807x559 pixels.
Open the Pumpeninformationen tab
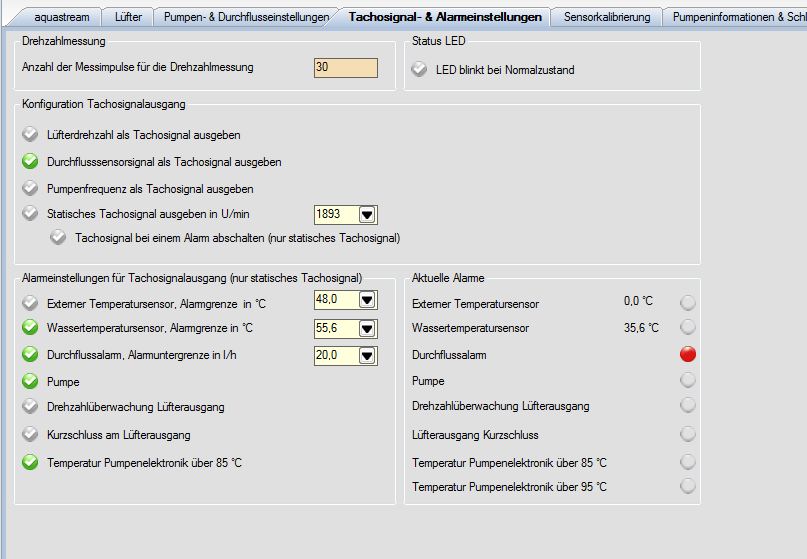click(739, 17)
